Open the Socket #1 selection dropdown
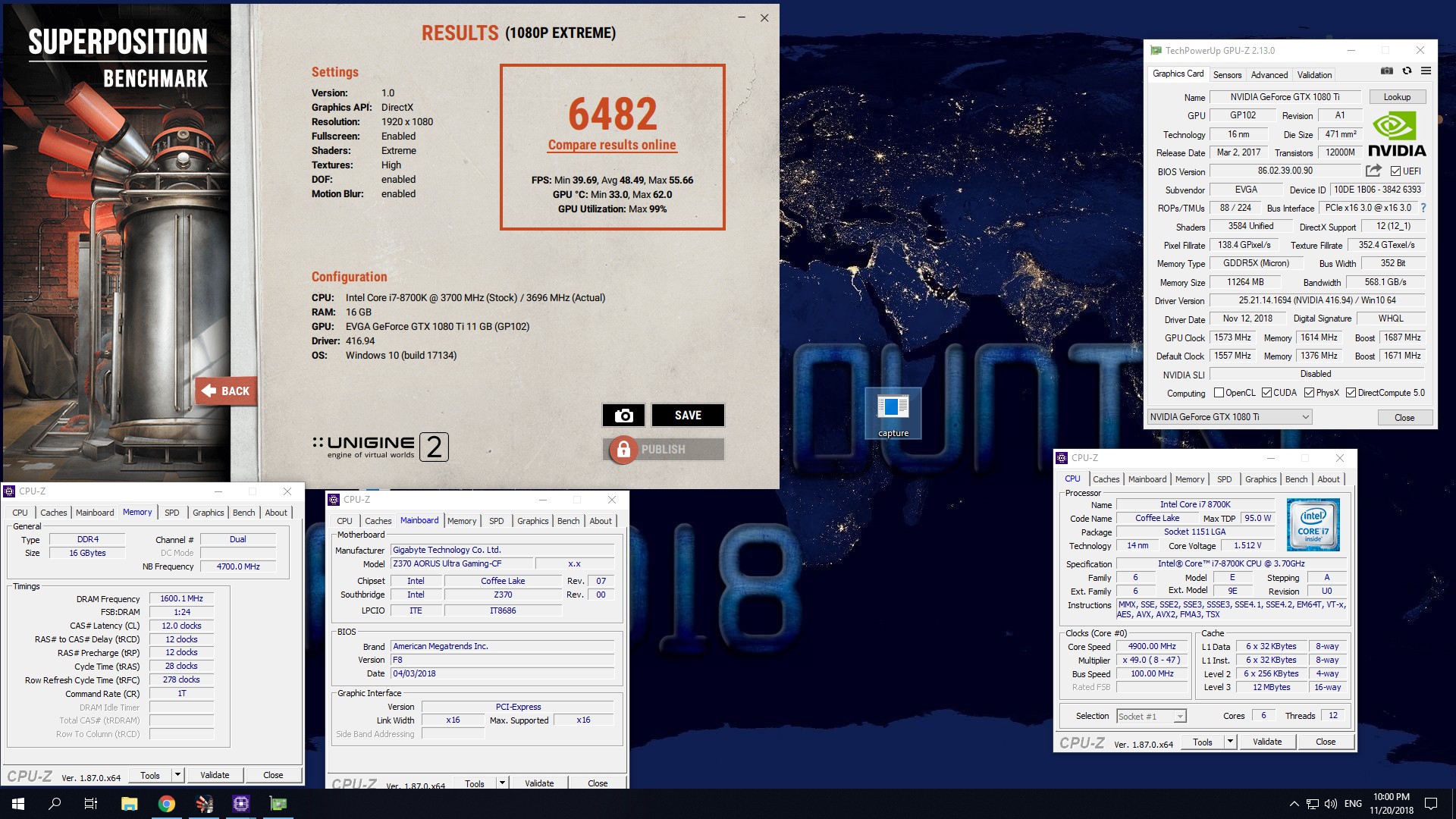This screenshot has height=819, width=1456. pyautogui.click(x=1151, y=717)
